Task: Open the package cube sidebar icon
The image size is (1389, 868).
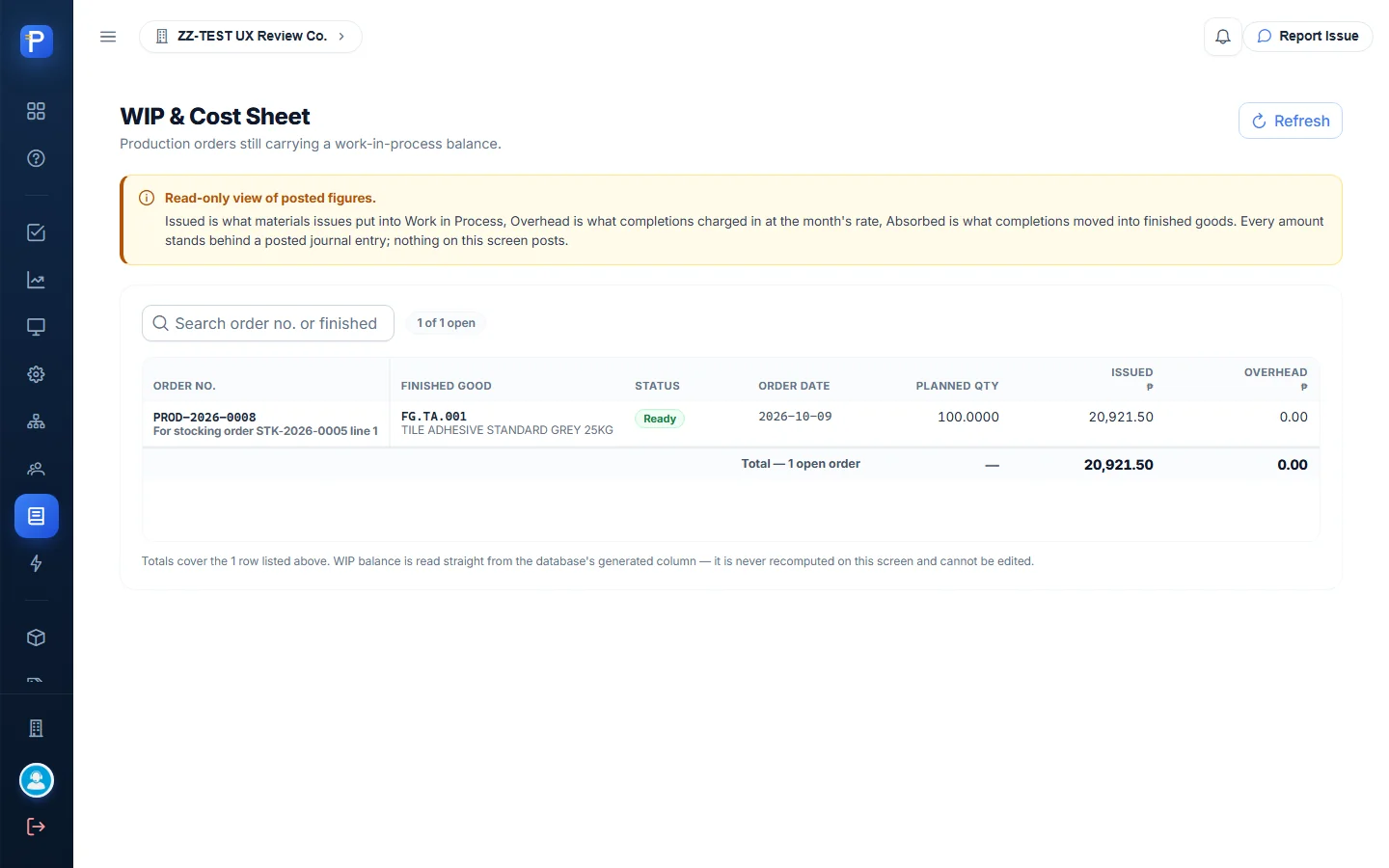Action: click(36, 637)
